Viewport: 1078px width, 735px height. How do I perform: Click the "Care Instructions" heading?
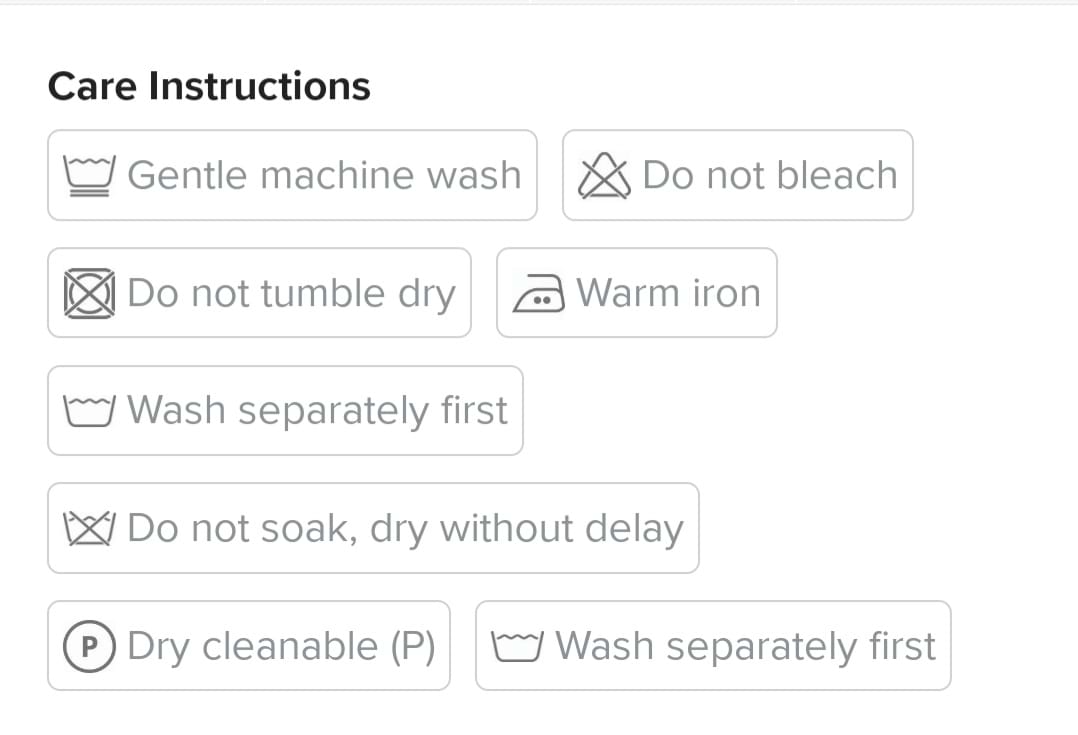(x=209, y=86)
